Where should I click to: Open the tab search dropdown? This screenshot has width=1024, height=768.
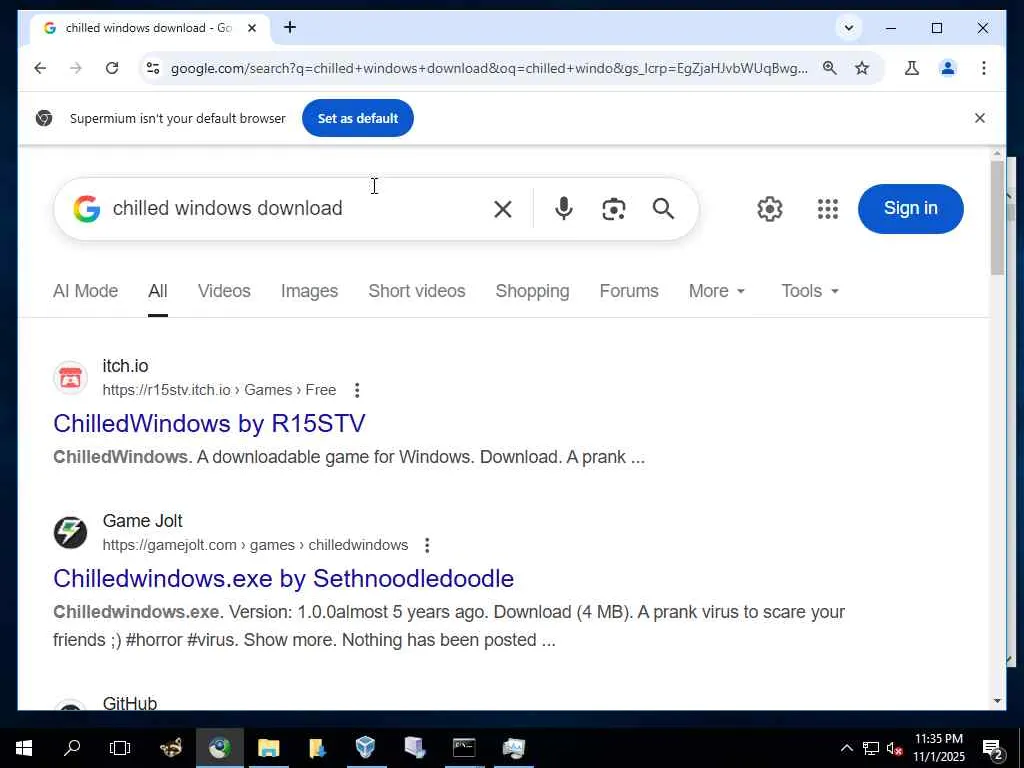pos(849,28)
